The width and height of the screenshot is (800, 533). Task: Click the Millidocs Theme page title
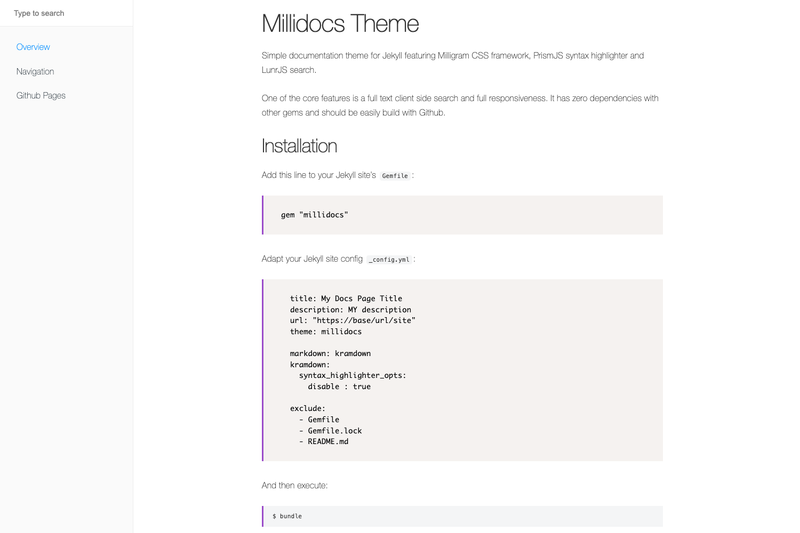340,23
